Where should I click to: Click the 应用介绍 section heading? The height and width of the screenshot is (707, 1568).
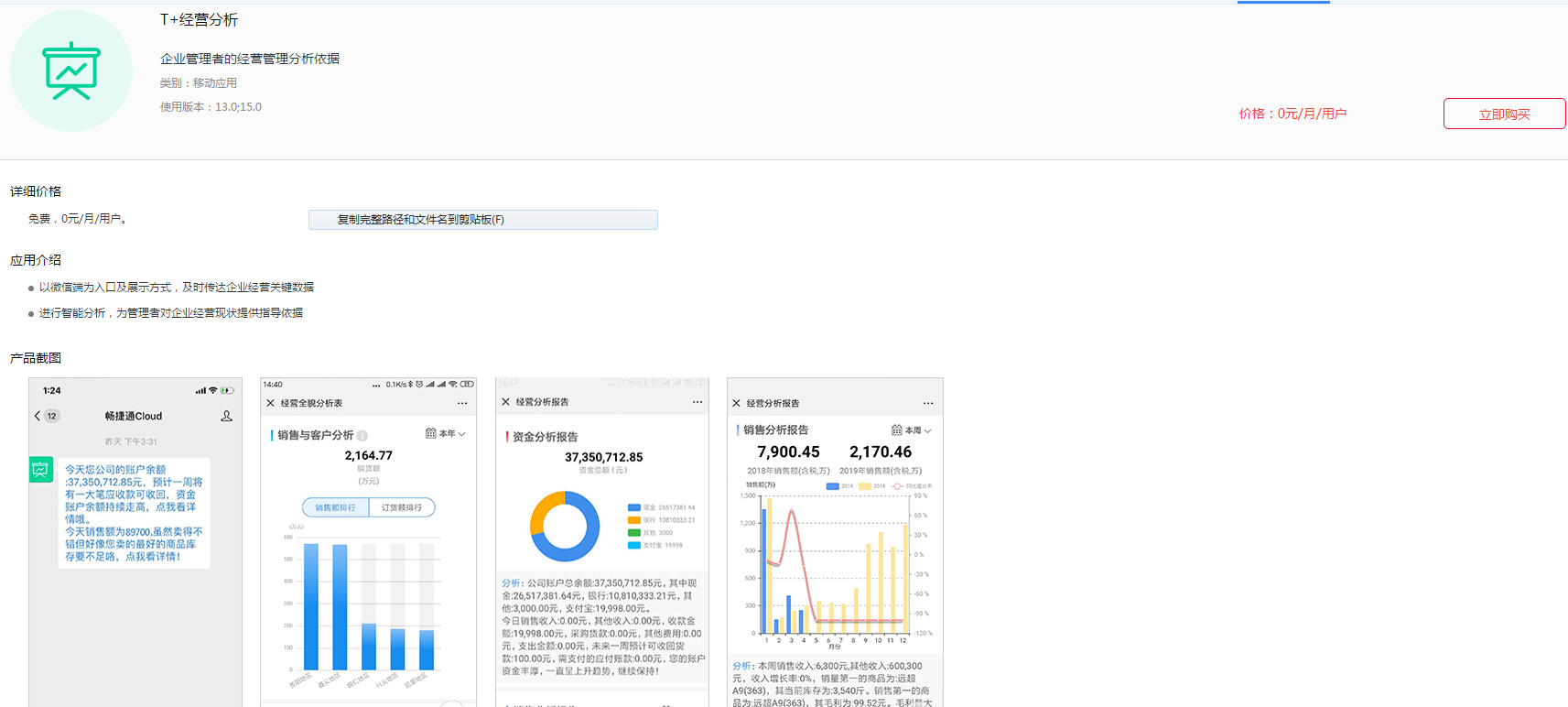tap(36, 259)
